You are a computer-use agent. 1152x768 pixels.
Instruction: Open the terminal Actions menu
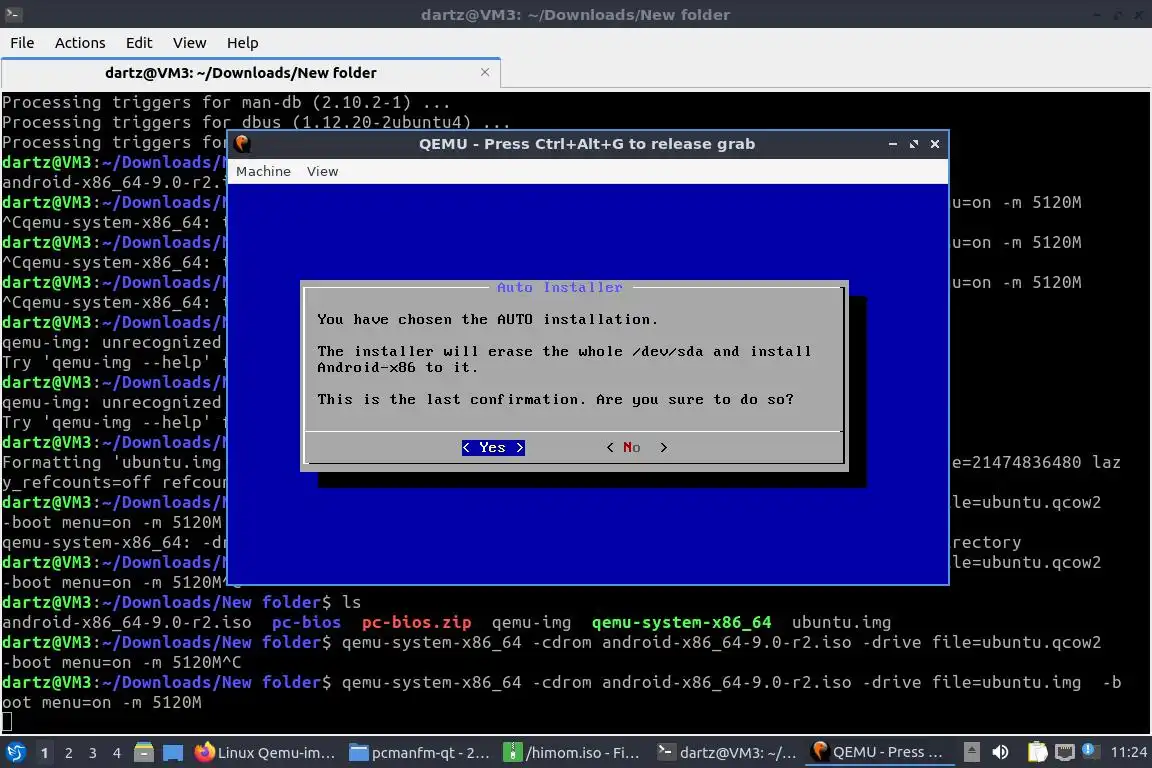[80, 43]
